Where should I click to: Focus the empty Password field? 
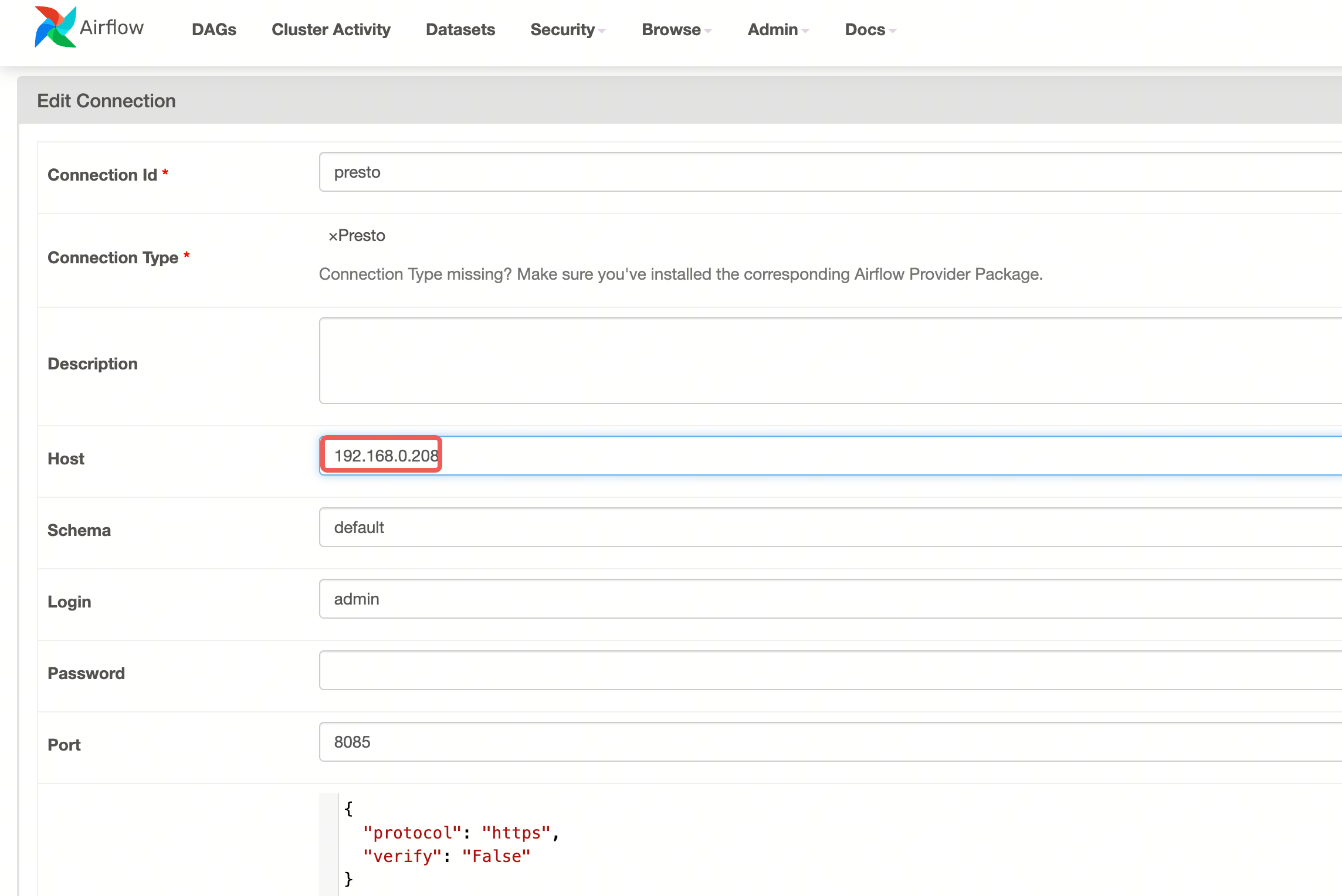(x=821, y=670)
